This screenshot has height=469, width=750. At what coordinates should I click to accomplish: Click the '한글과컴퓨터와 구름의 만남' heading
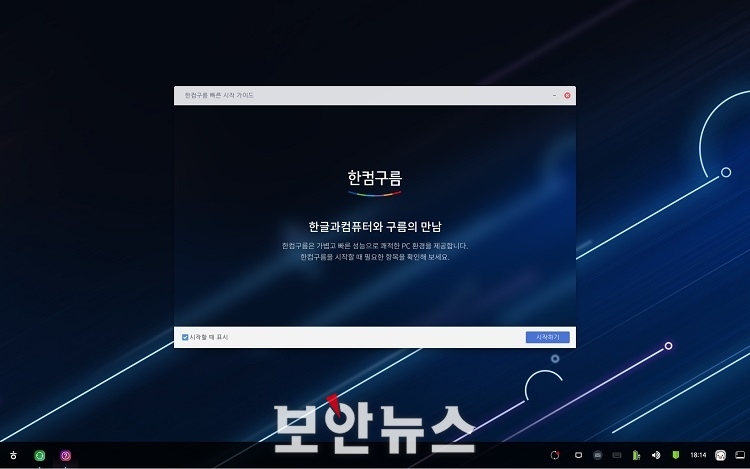point(375,227)
